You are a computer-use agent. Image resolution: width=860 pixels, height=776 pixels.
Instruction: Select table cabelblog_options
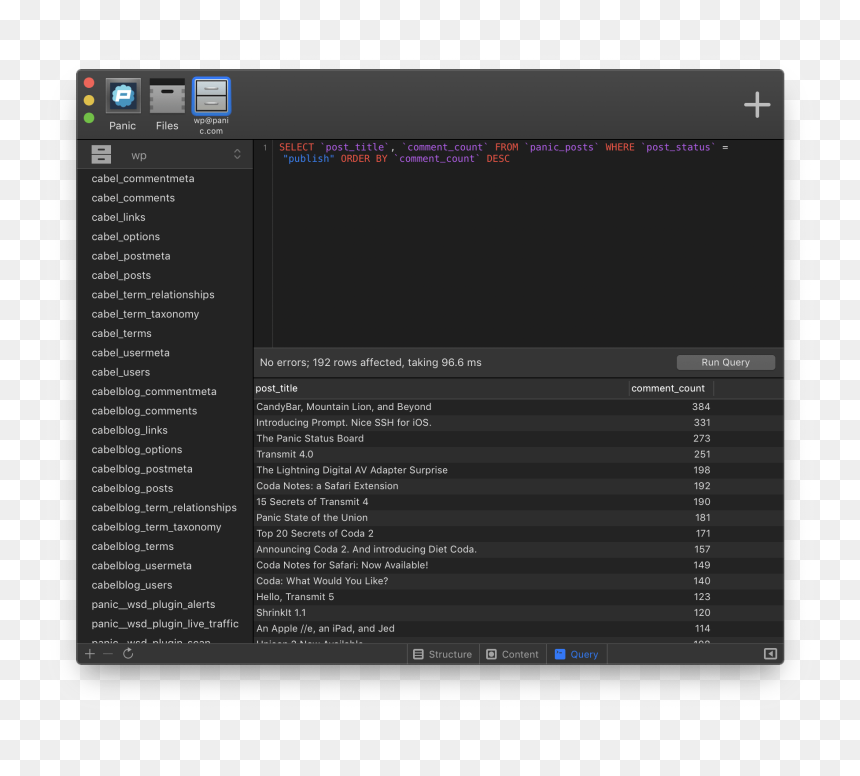(165, 449)
